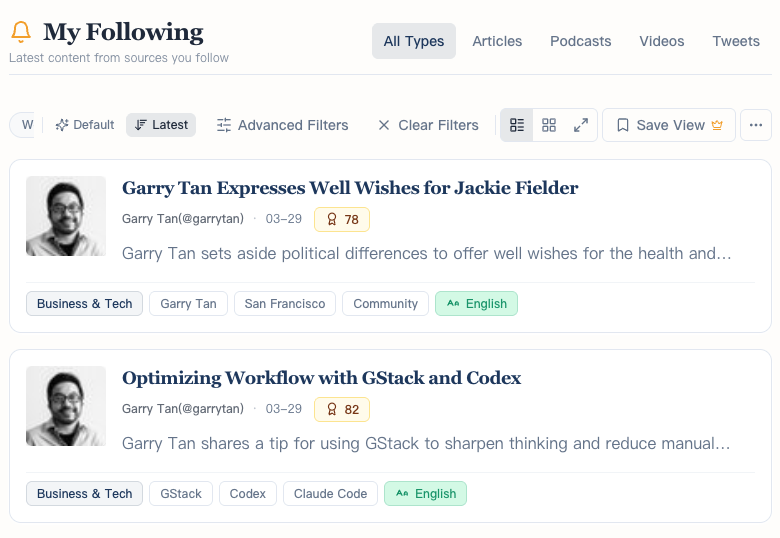Open the three-dots more options menu

756,125
